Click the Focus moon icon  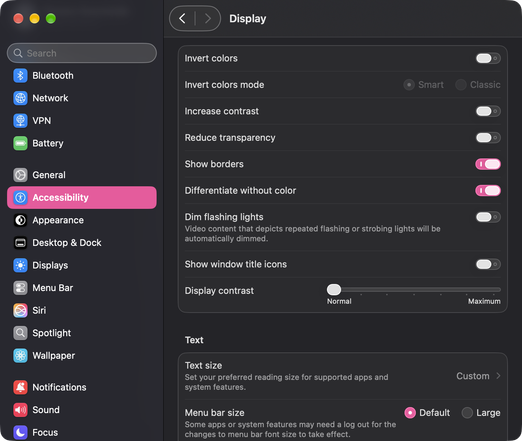[x=20, y=432]
